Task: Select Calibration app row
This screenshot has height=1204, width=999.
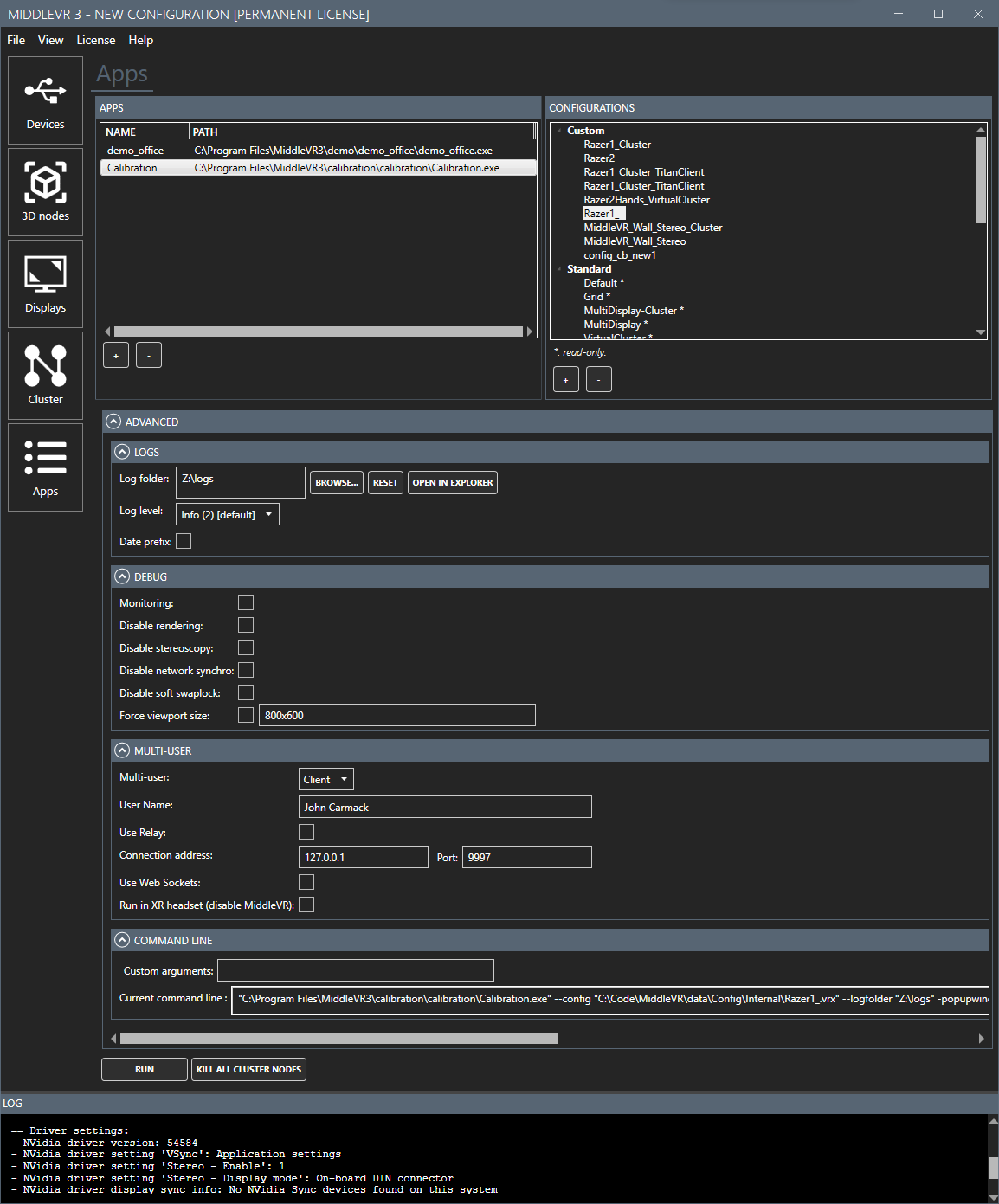Action: point(319,168)
